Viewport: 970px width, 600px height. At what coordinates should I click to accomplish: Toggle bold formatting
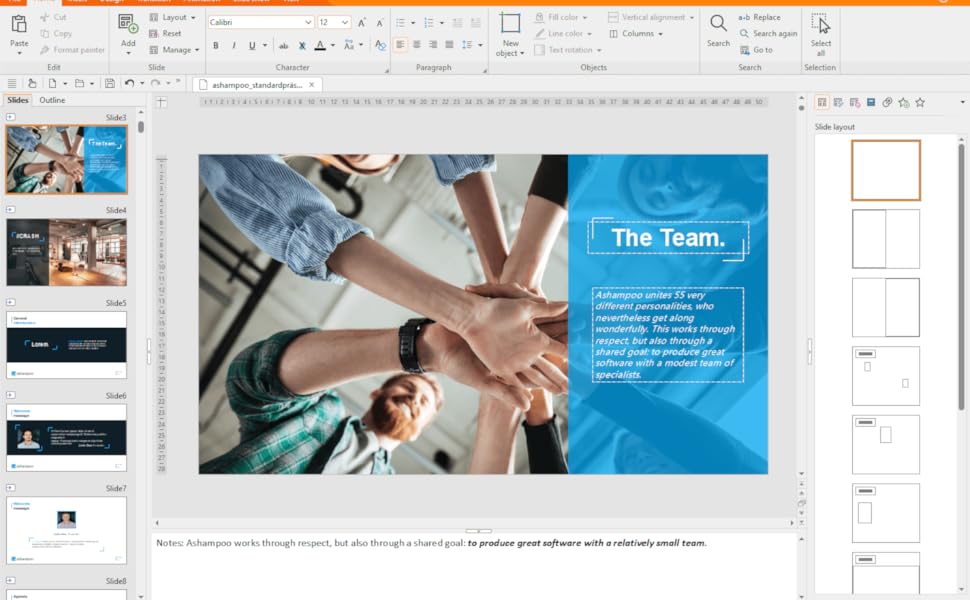click(x=216, y=45)
